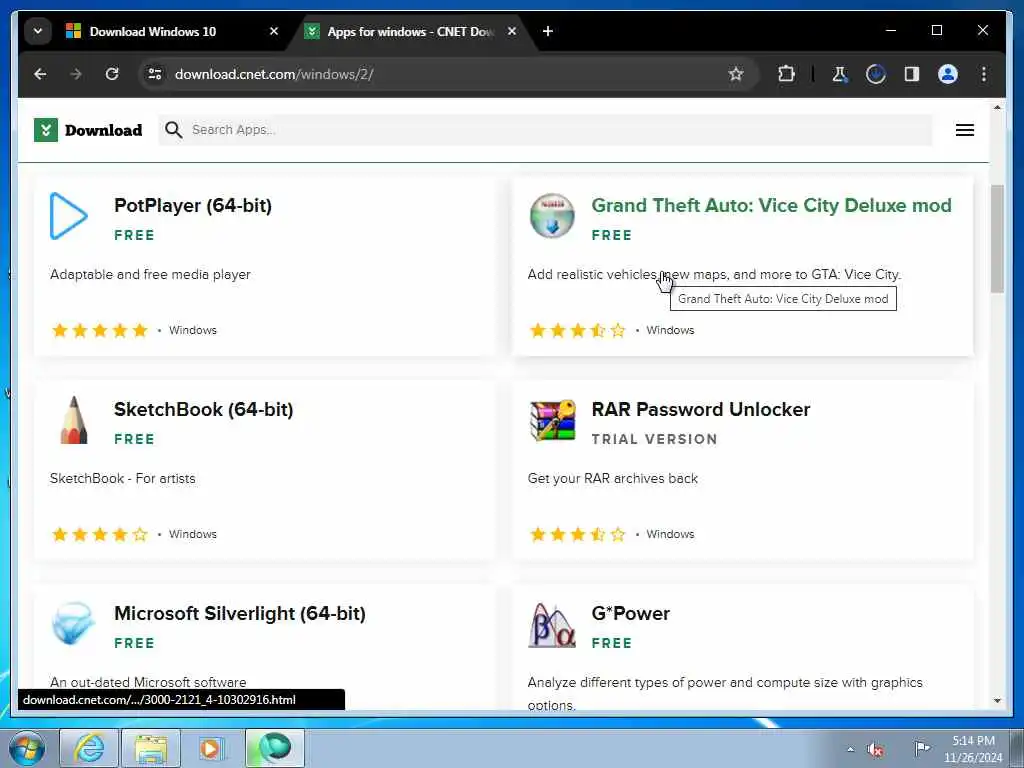The width and height of the screenshot is (1024, 768).
Task: Click the forward navigation arrow
Action: [76, 74]
